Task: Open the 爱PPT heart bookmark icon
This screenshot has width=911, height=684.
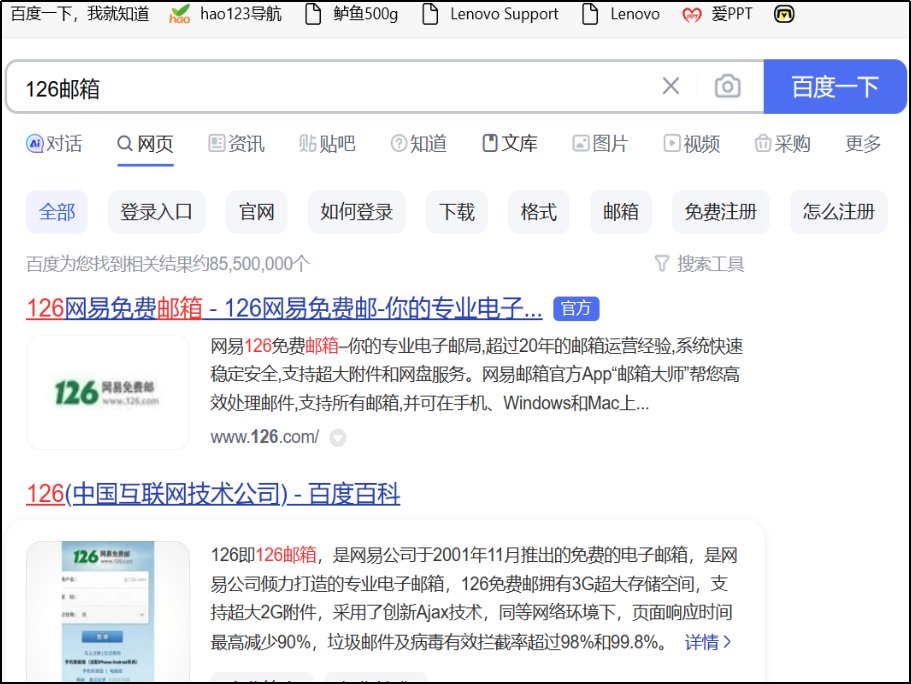Action: [x=692, y=14]
